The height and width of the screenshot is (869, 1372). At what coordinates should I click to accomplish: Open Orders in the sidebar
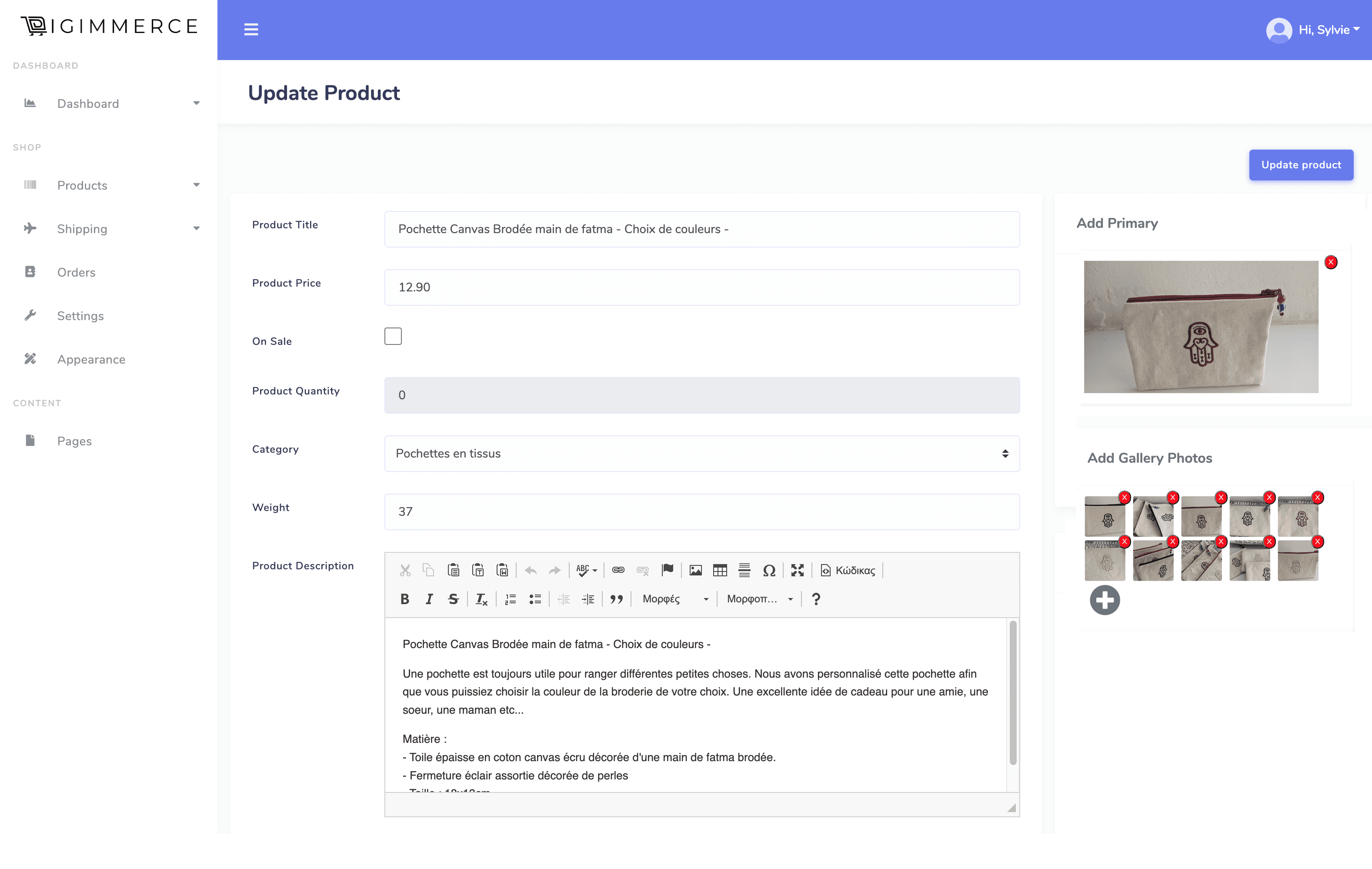[76, 272]
